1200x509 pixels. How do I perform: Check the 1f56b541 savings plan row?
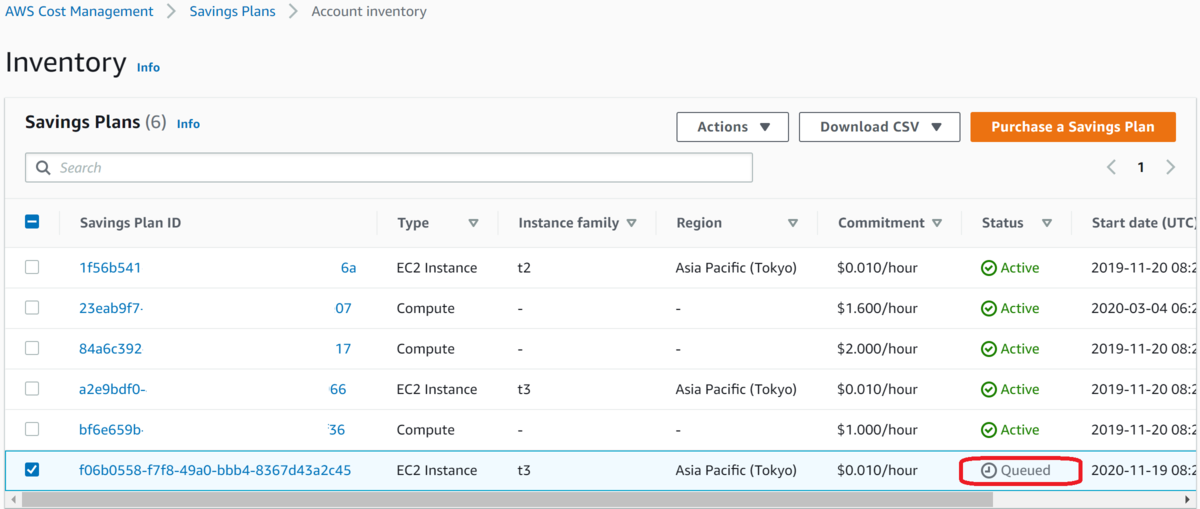pos(32,268)
